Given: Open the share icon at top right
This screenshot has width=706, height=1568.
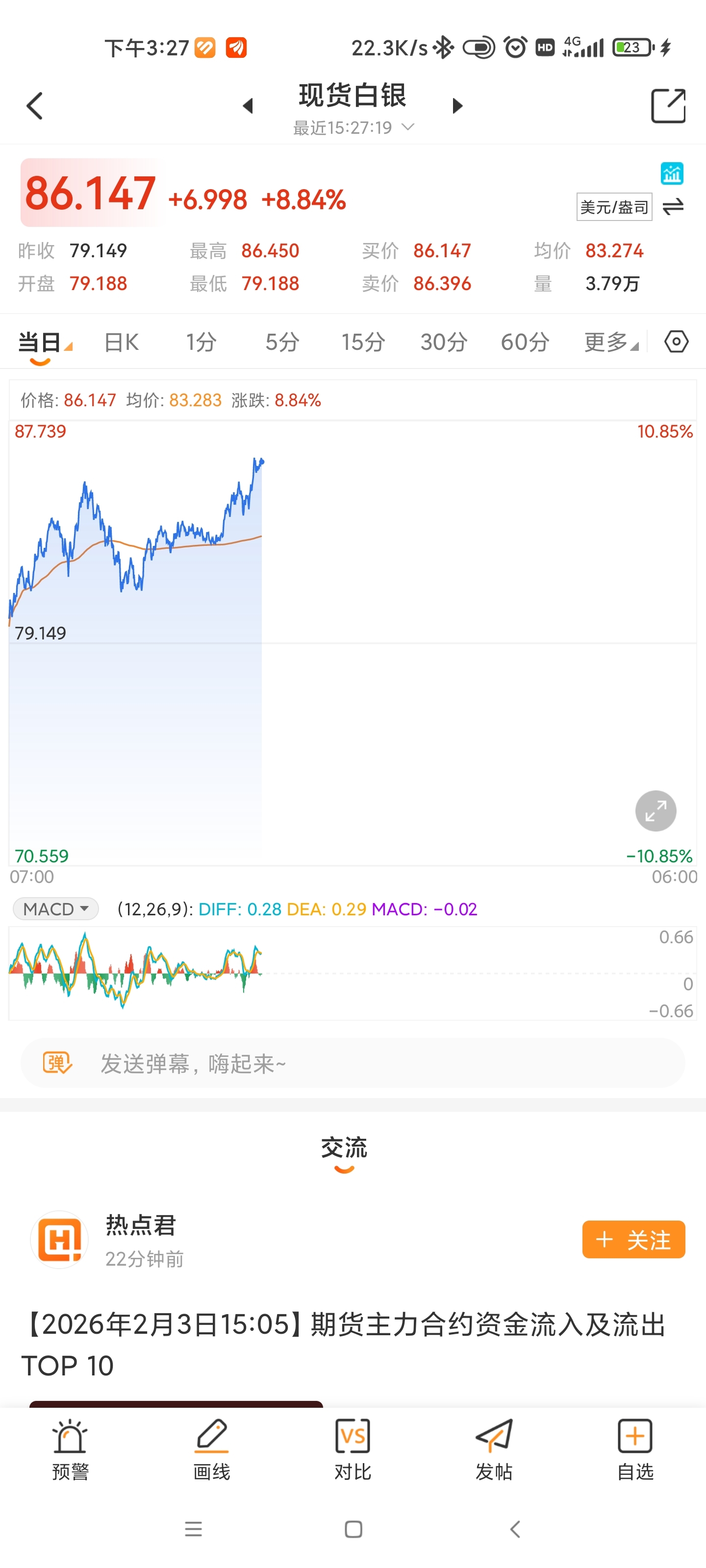Looking at the screenshot, I should pyautogui.click(x=668, y=106).
